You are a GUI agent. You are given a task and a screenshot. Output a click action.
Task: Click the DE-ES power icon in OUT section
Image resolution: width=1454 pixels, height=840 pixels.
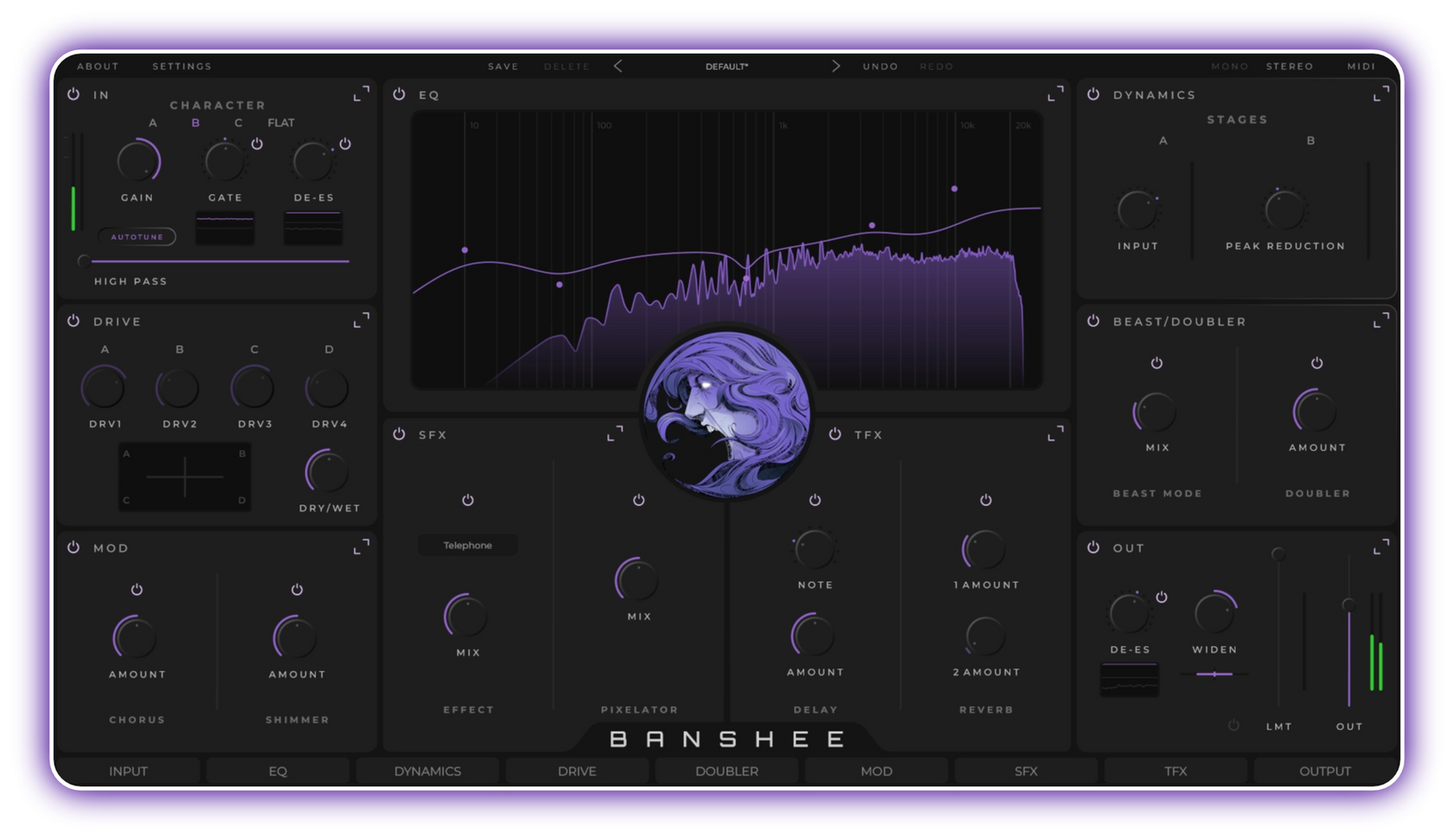[1162, 597]
